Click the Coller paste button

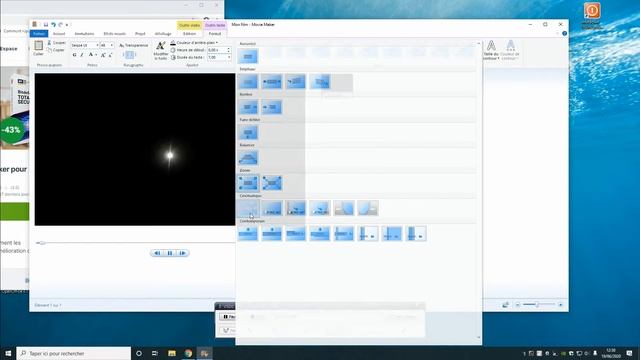[x=38, y=49]
